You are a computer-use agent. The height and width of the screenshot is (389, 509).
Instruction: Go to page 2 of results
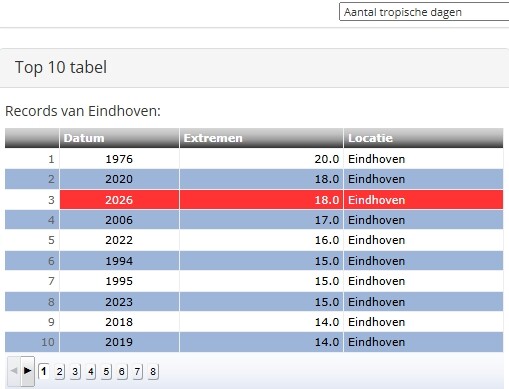pos(59,371)
